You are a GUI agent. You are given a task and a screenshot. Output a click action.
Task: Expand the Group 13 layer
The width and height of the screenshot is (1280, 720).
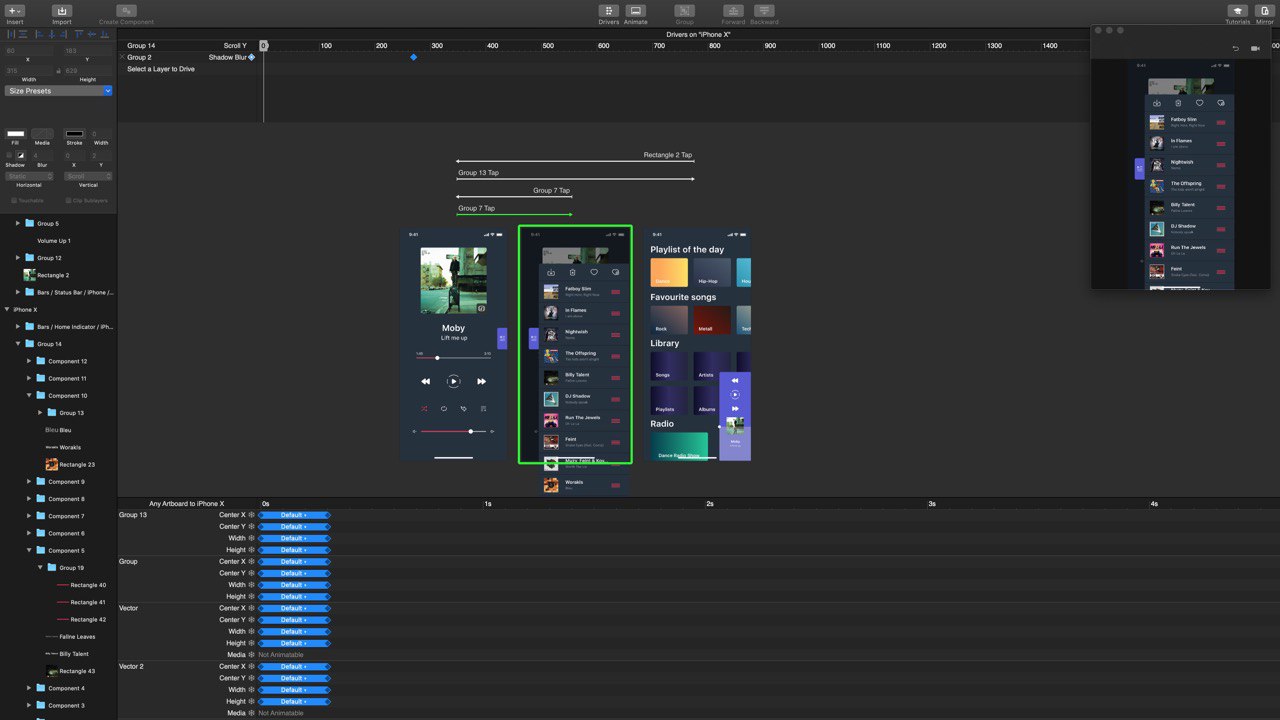[40, 413]
